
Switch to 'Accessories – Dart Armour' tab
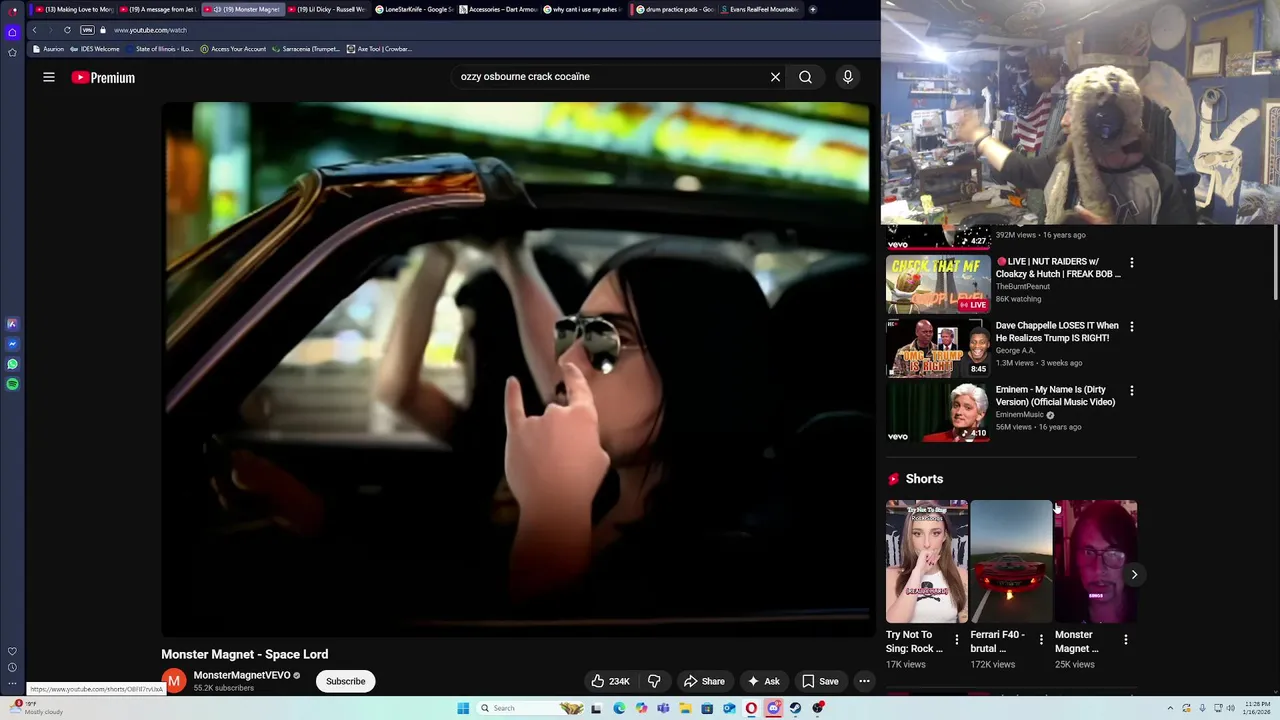pos(498,9)
